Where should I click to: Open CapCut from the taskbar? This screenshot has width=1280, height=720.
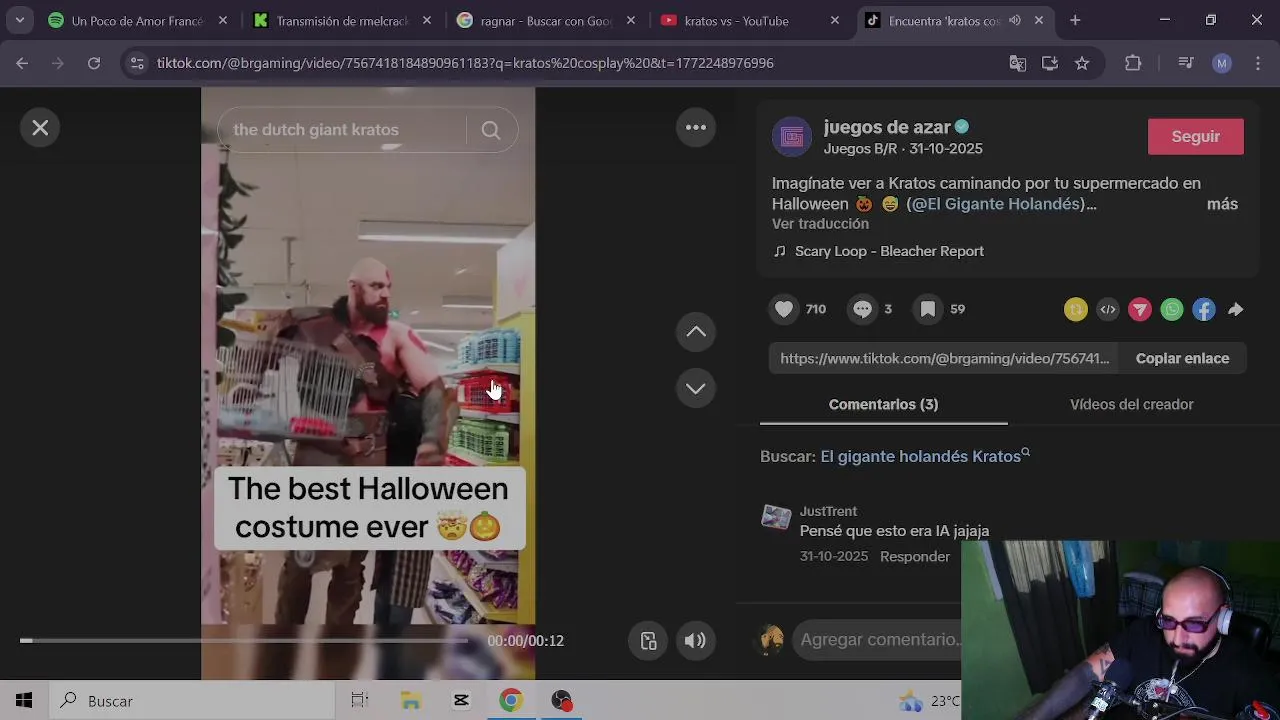pos(461,701)
